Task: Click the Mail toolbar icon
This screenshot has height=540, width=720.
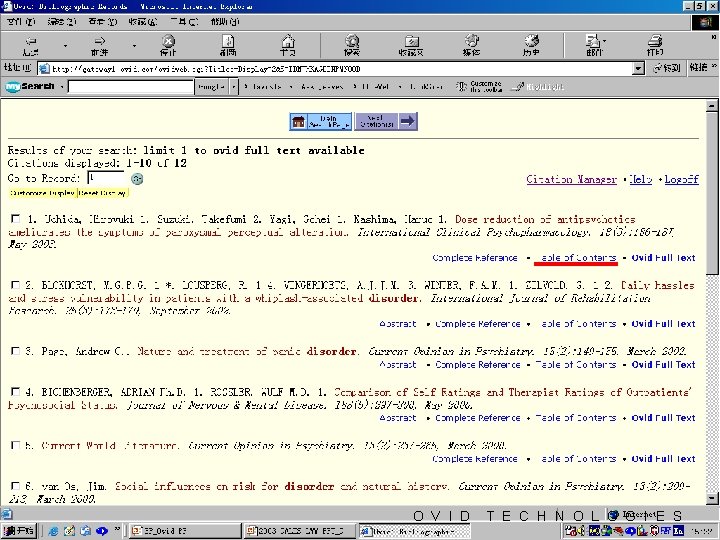Action: pos(594,45)
